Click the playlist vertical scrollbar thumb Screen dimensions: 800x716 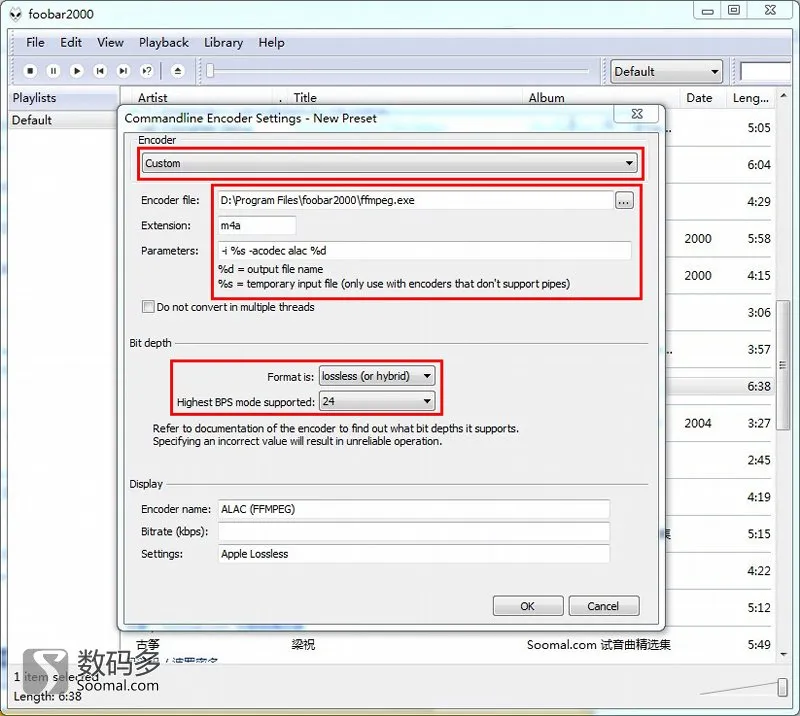coord(783,364)
